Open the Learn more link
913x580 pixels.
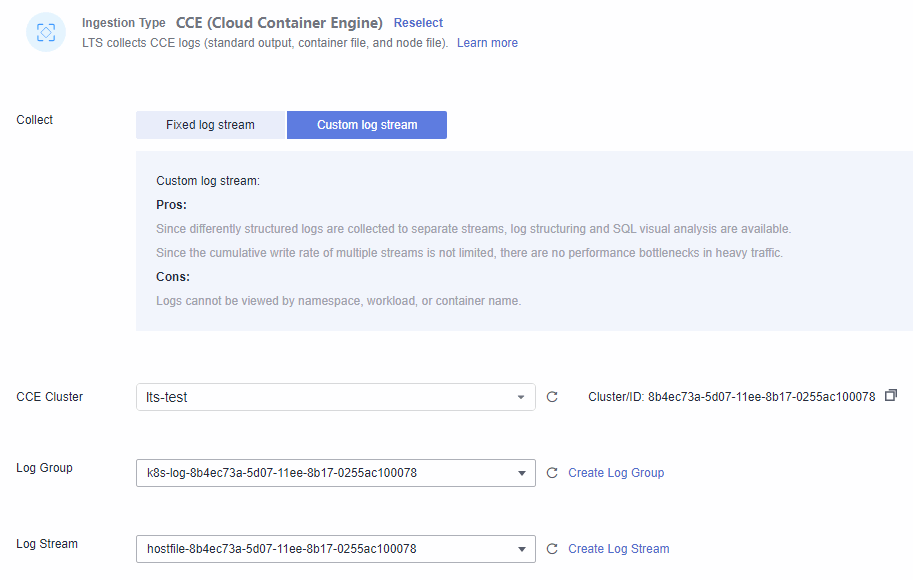click(x=487, y=43)
